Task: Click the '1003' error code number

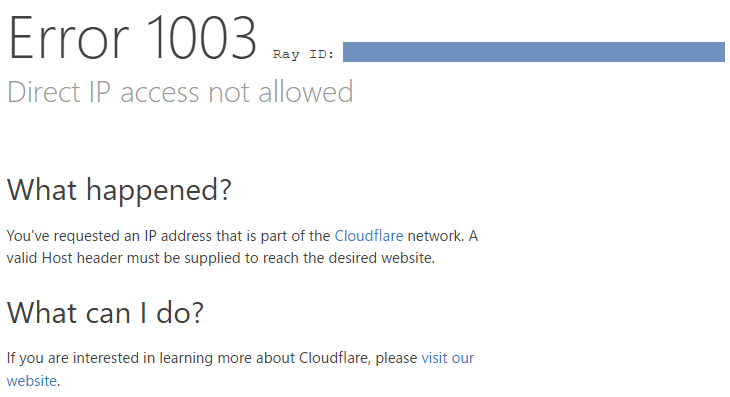Action: coord(203,38)
